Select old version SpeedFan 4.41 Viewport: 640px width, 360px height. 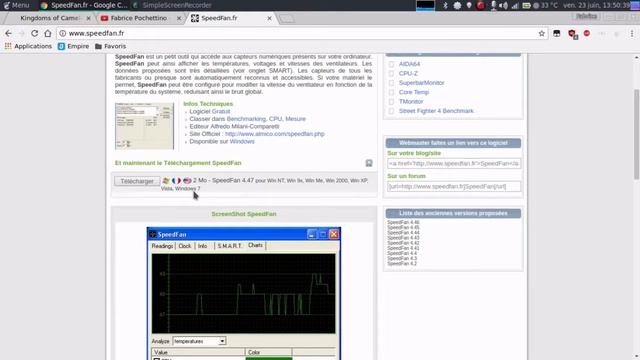[x=403, y=248]
